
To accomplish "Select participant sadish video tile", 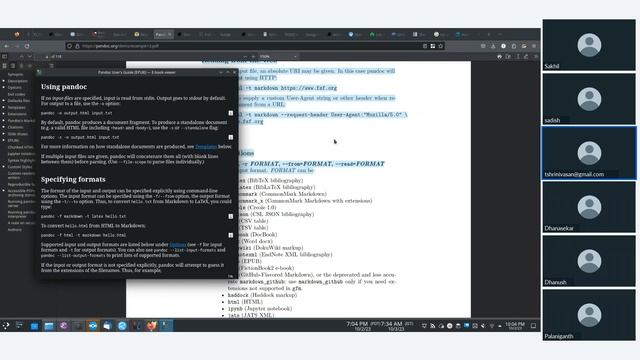I will [x=589, y=99].
